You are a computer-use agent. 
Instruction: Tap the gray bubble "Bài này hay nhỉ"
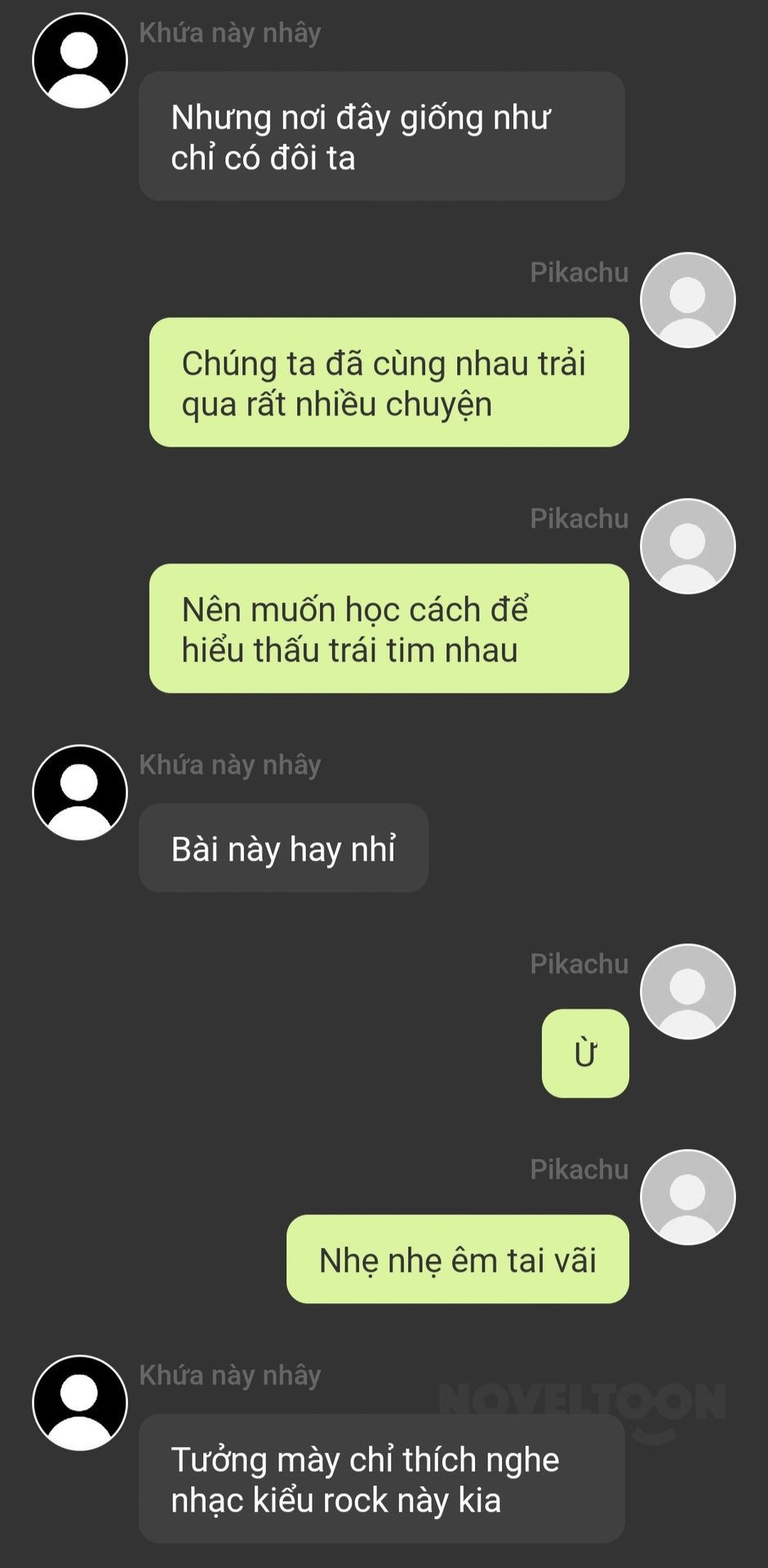click(283, 848)
